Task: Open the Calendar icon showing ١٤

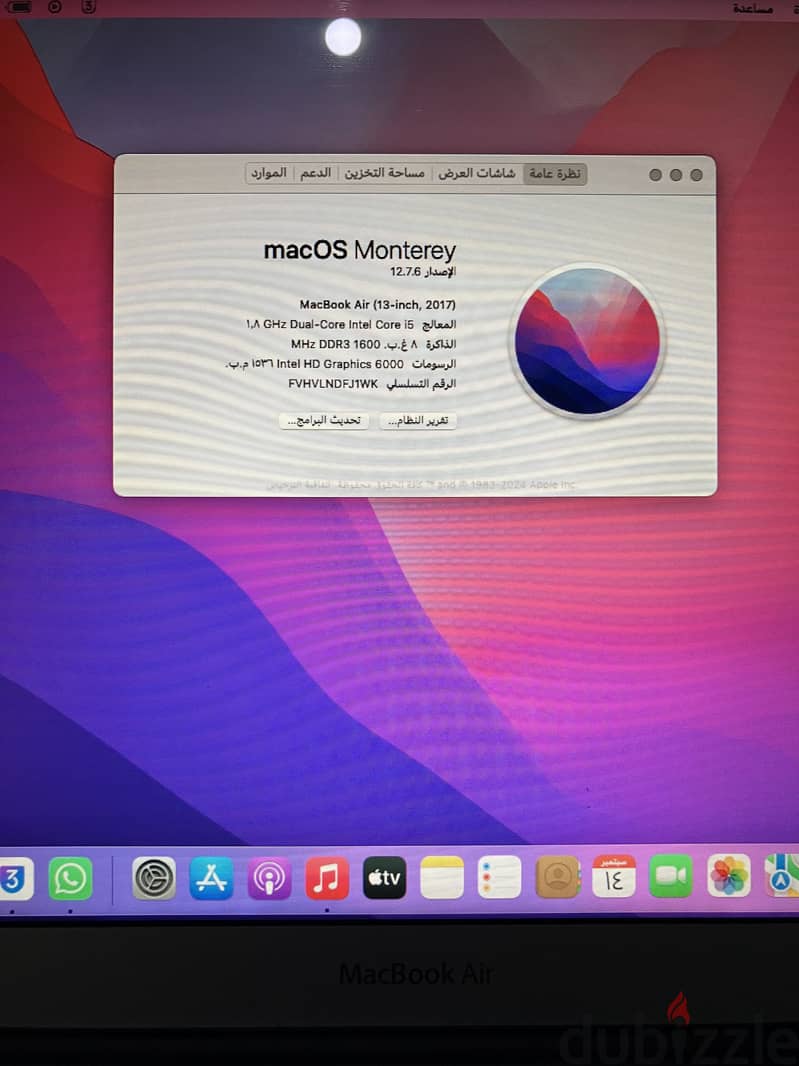Action: (x=614, y=876)
